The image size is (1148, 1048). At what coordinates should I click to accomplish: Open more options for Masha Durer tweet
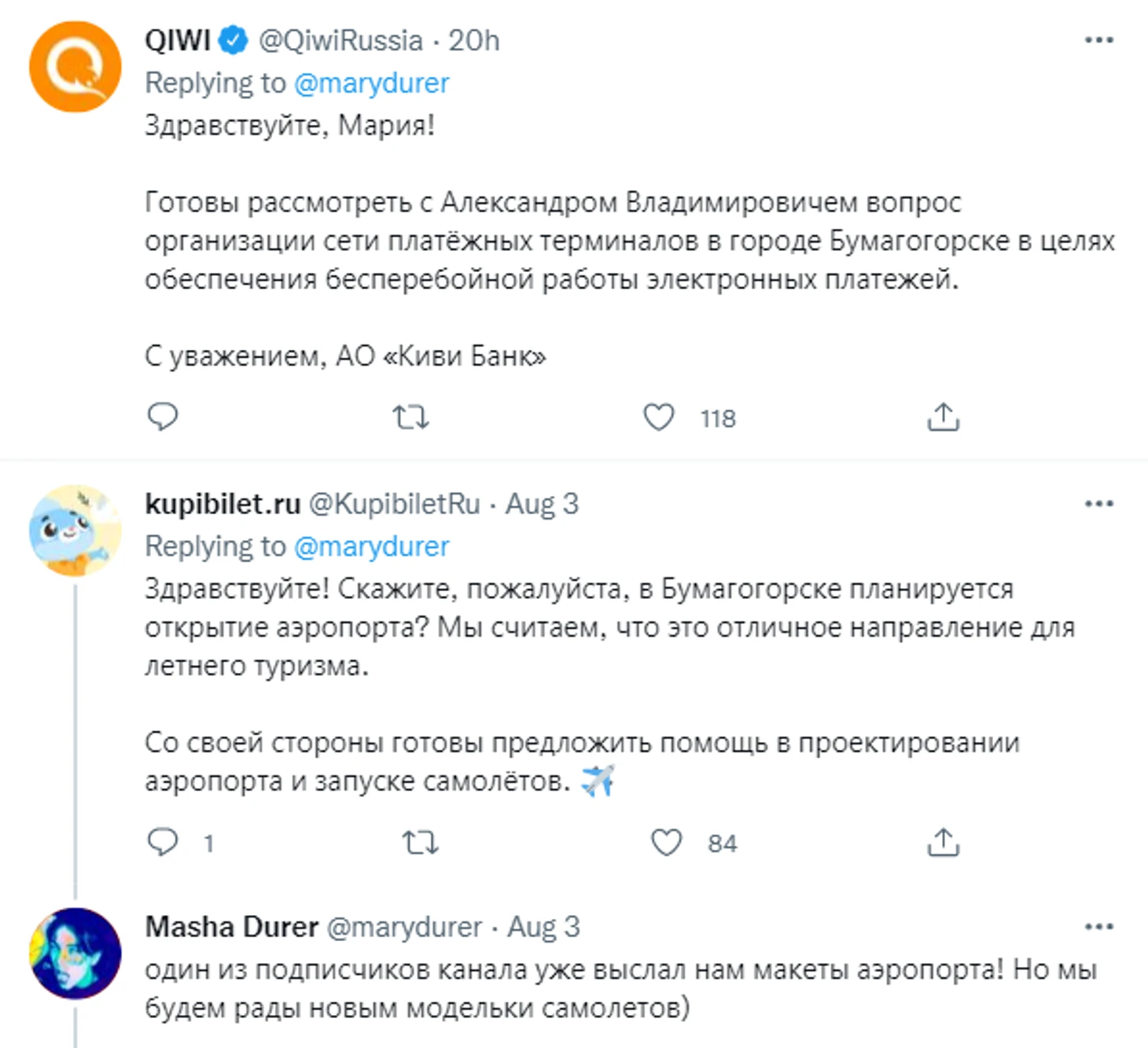[x=1098, y=927]
